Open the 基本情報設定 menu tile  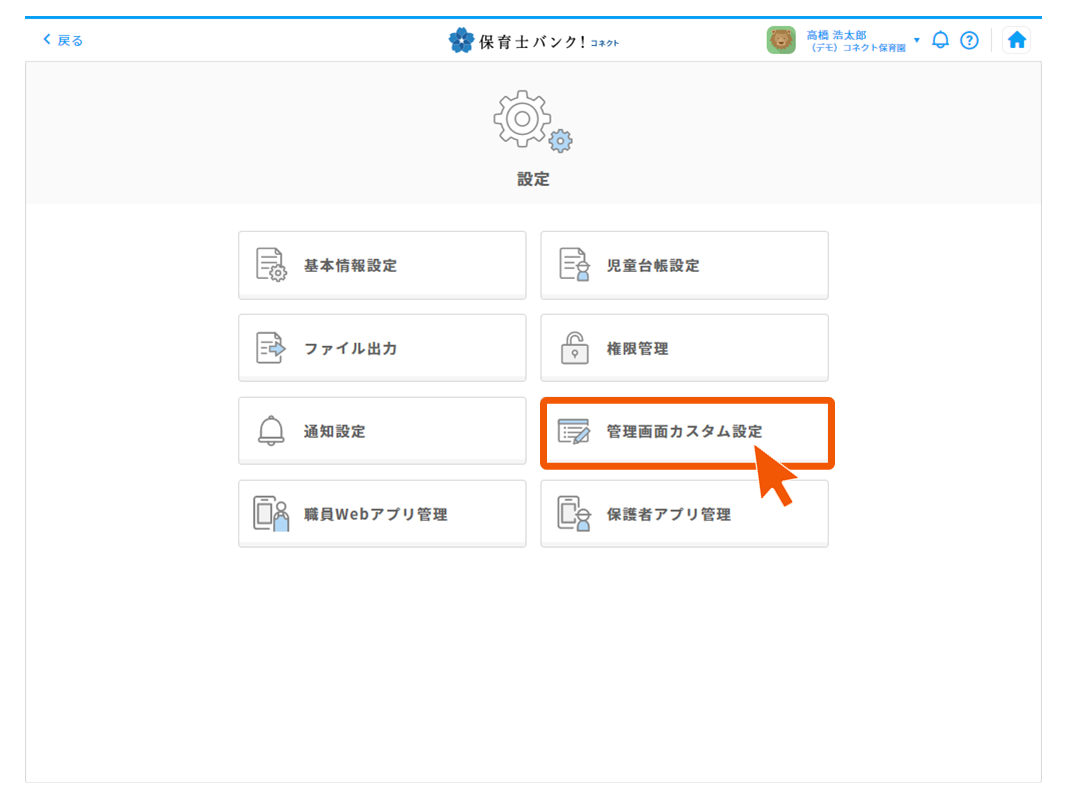[x=382, y=265]
